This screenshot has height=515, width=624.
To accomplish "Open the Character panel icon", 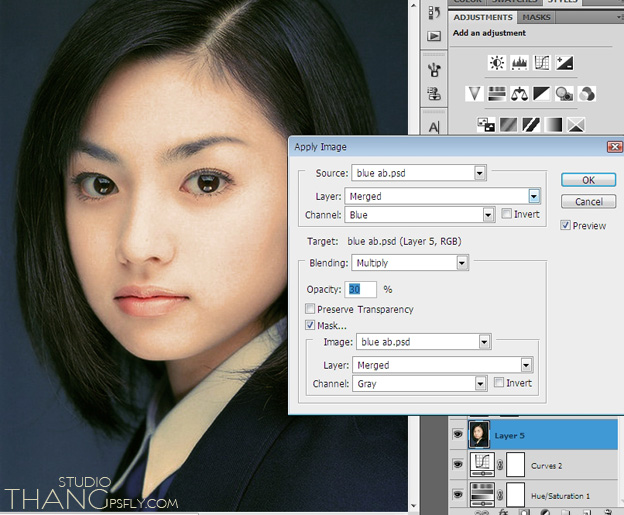I will pos(434,127).
